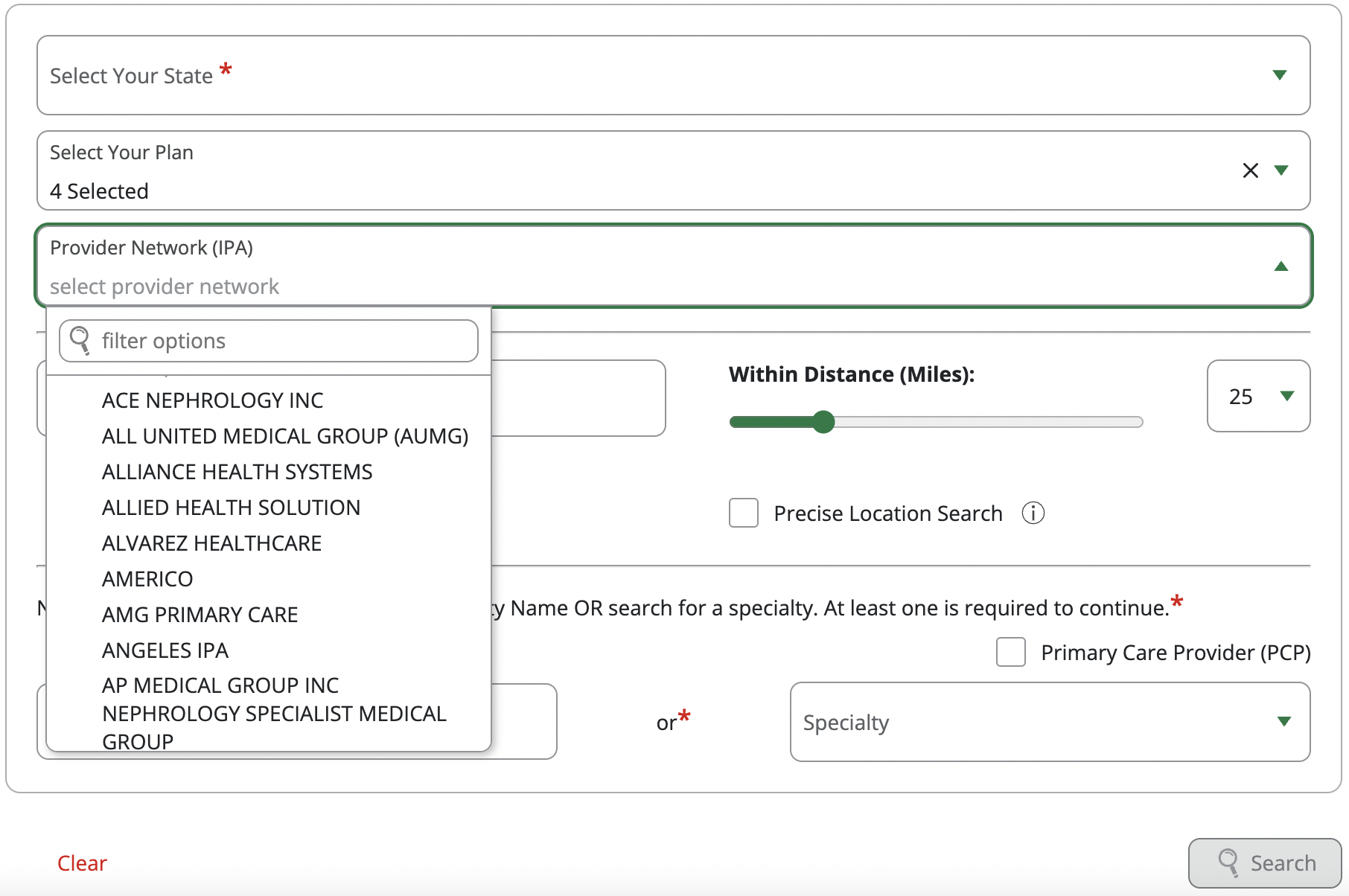Clear the selected plans with X icon
Screen dimensions: 1349x896
pos(1250,170)
